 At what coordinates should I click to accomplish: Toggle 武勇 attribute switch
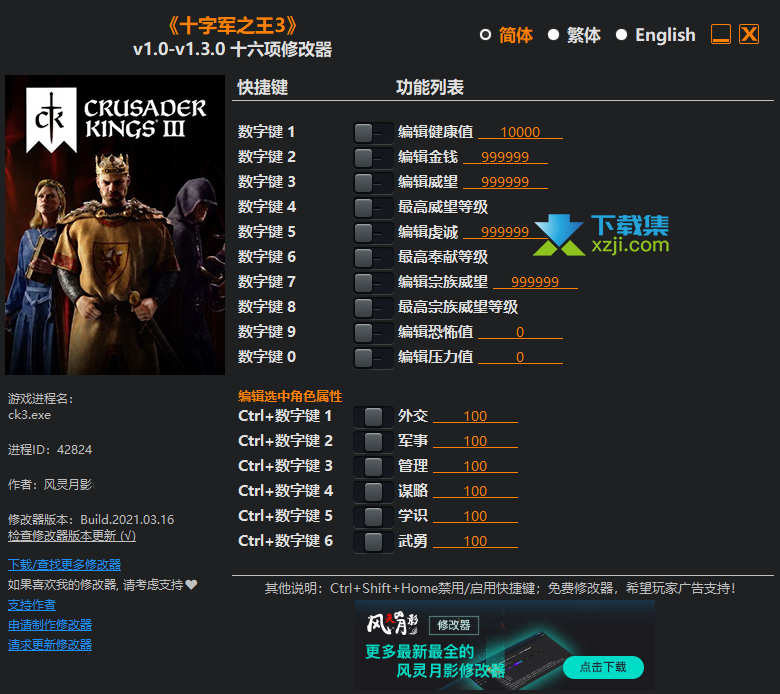click(x=373, y=542)
